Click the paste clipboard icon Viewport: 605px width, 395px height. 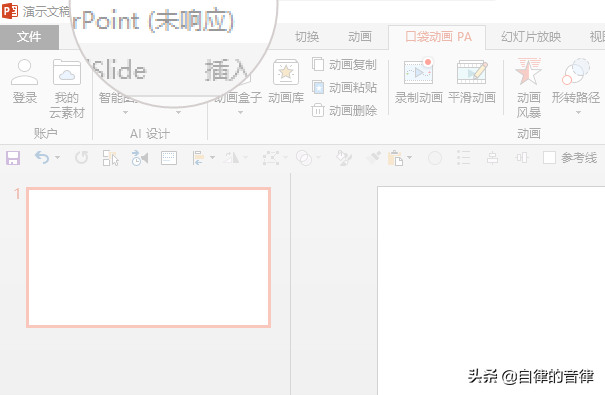pyautogui.click(x=395, y=158)
